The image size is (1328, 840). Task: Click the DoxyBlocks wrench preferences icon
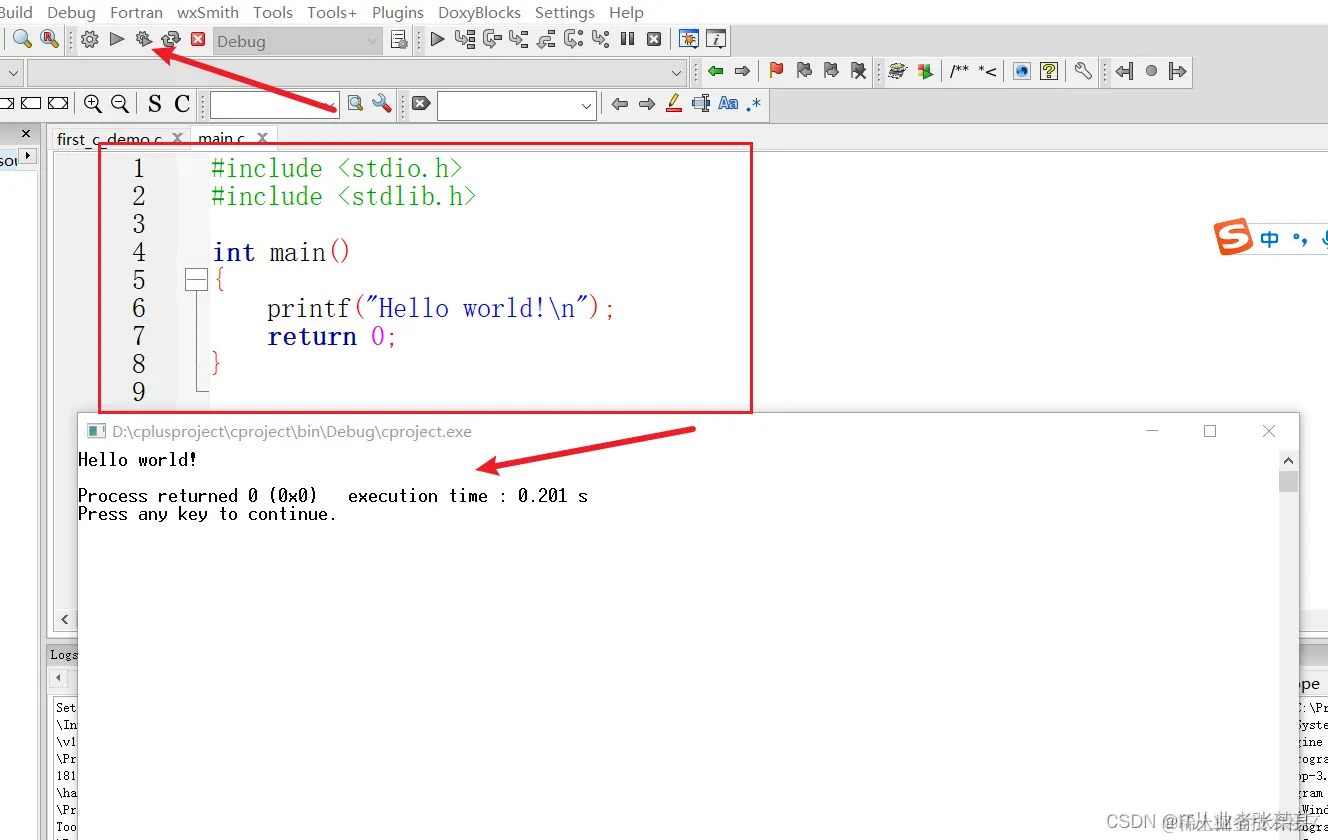click(x=1083, y=71)
